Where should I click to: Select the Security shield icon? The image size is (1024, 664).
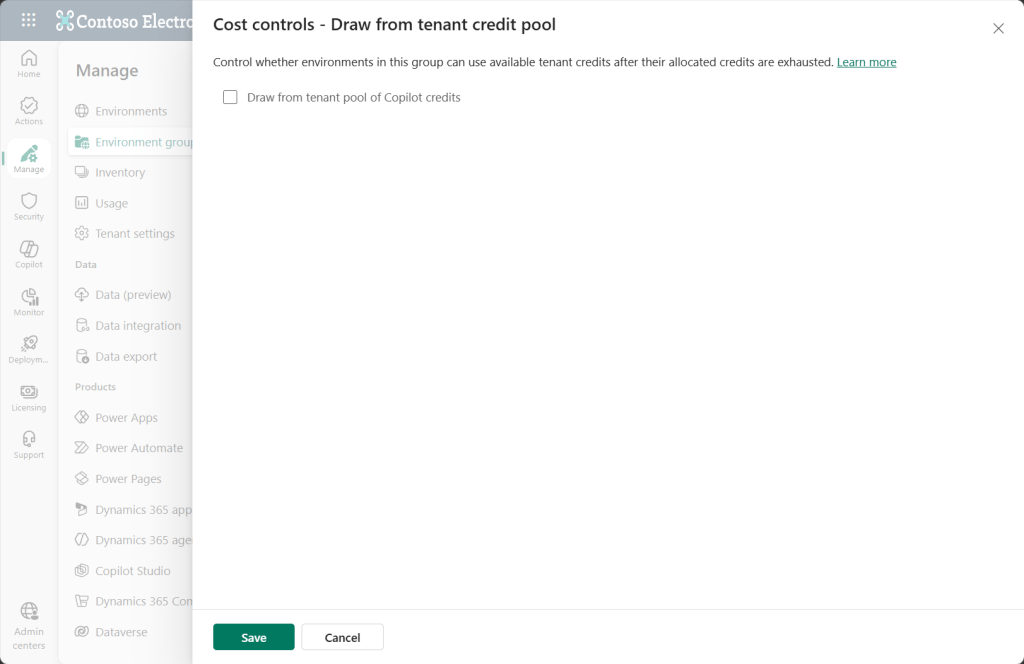[x=29, y=206]
